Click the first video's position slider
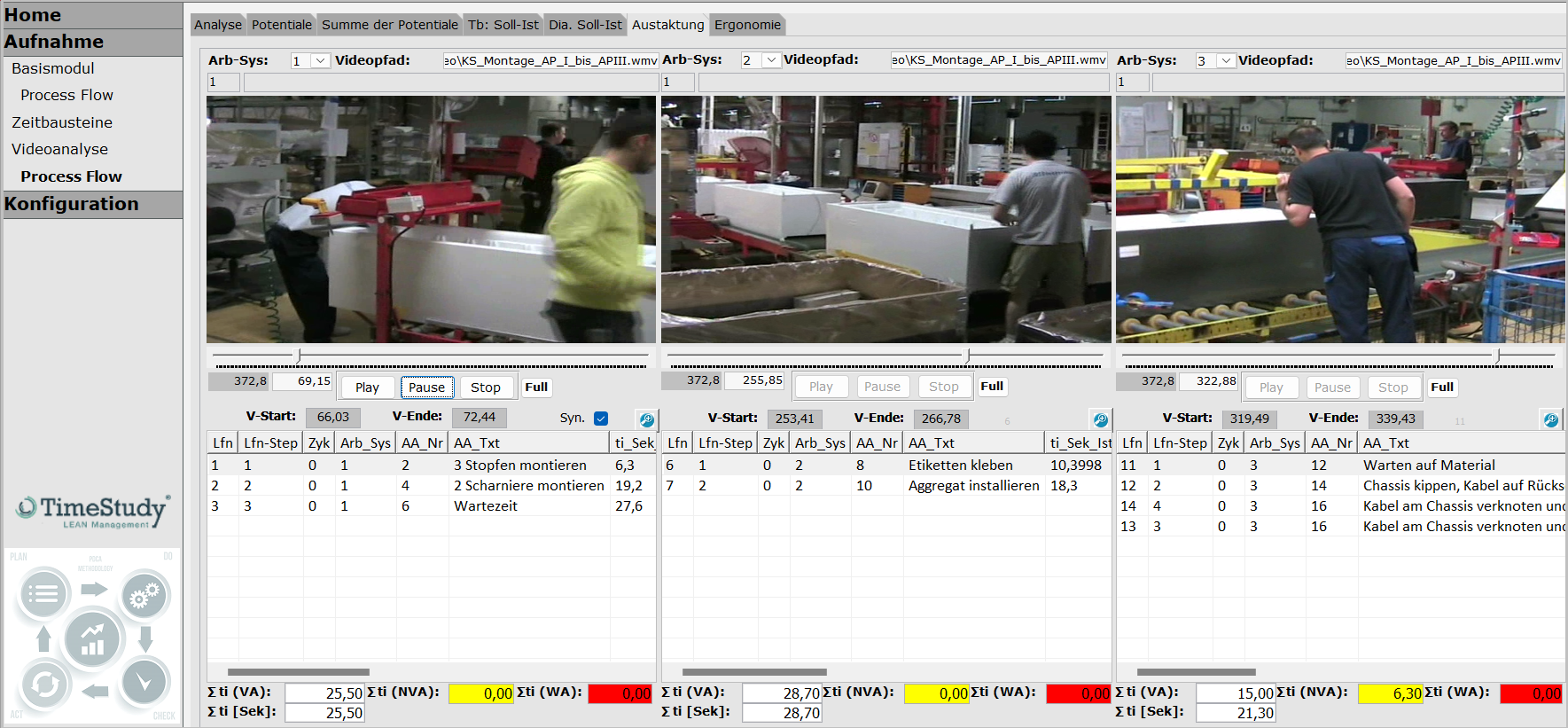1568x728 pixels. click(432, 356)
